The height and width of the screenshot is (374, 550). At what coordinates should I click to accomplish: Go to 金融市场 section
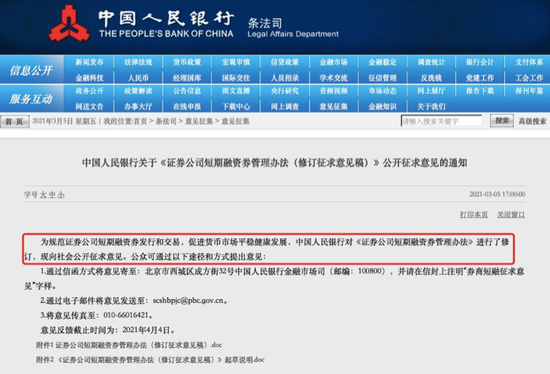tap(334, 62)
